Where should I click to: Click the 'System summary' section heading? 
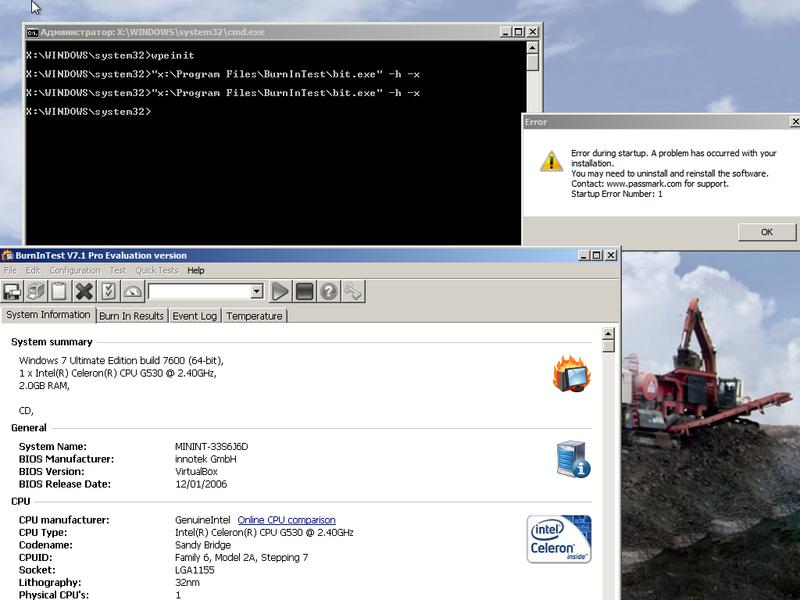pyautogui.click(x=52, y=342)
